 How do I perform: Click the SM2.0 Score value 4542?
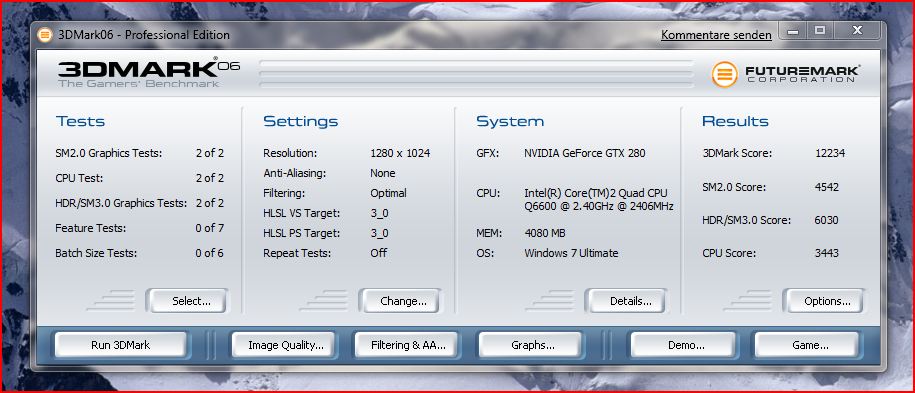[x=827, y=187]
